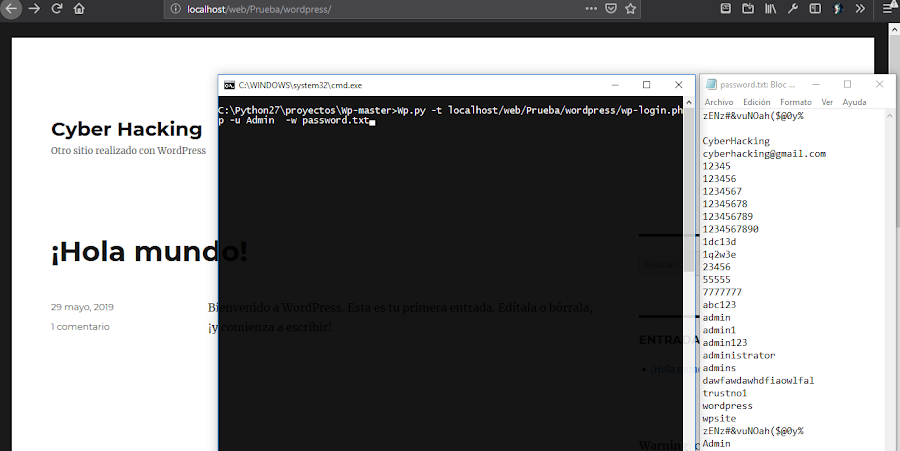Toggle Firefox sidebar icon

815,9
